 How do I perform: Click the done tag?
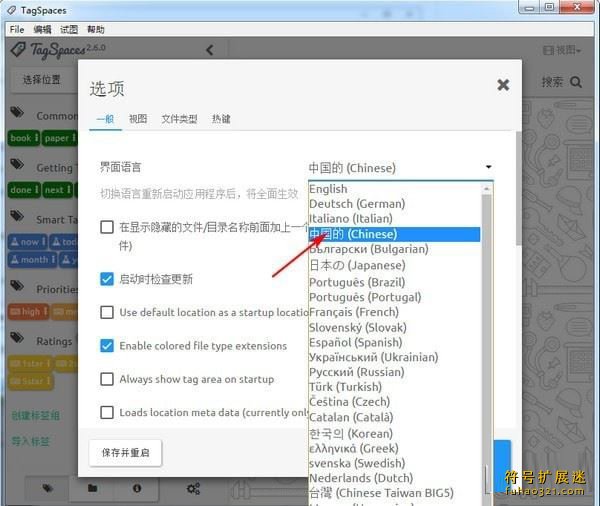[24, 190]
